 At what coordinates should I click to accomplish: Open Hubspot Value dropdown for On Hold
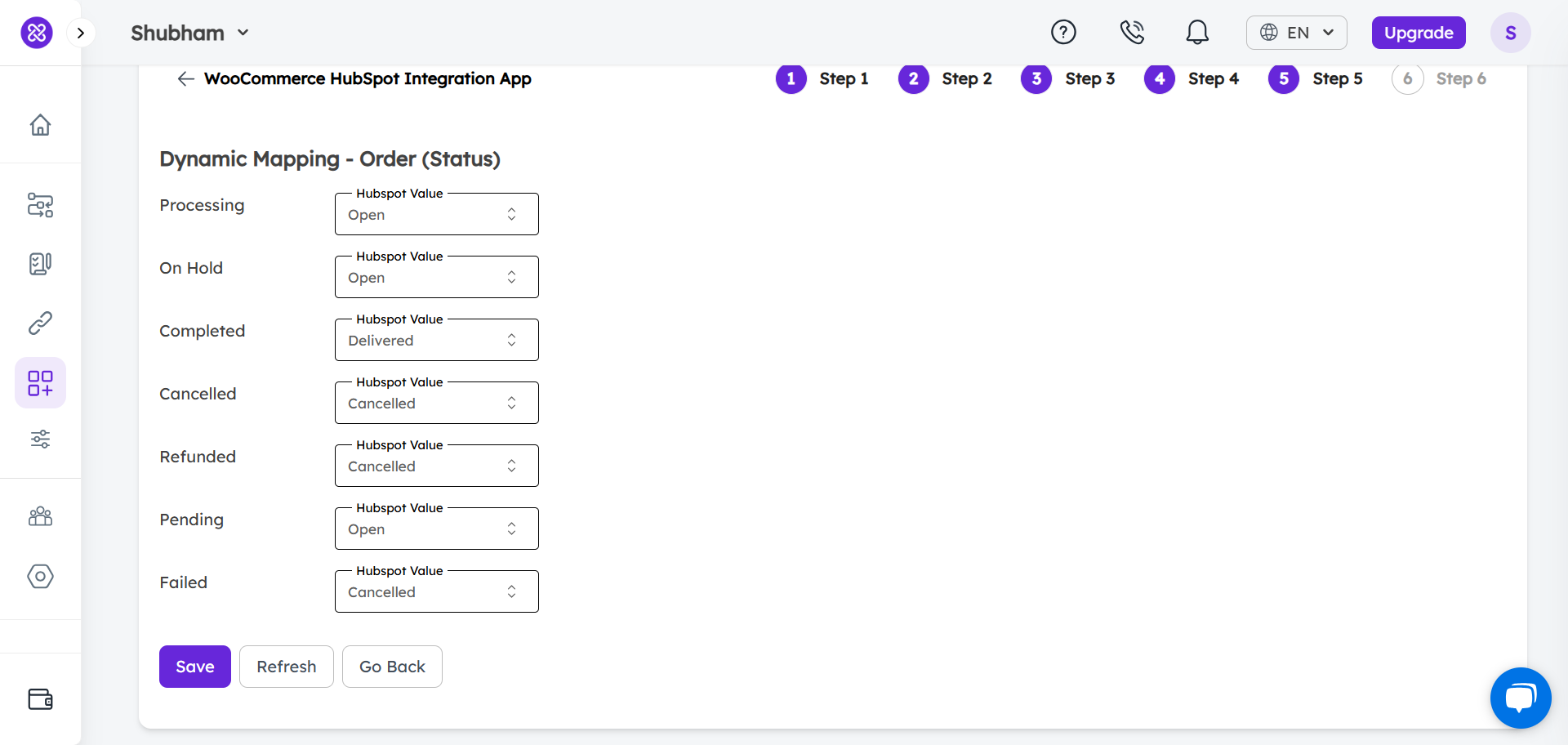click(437, 277)
